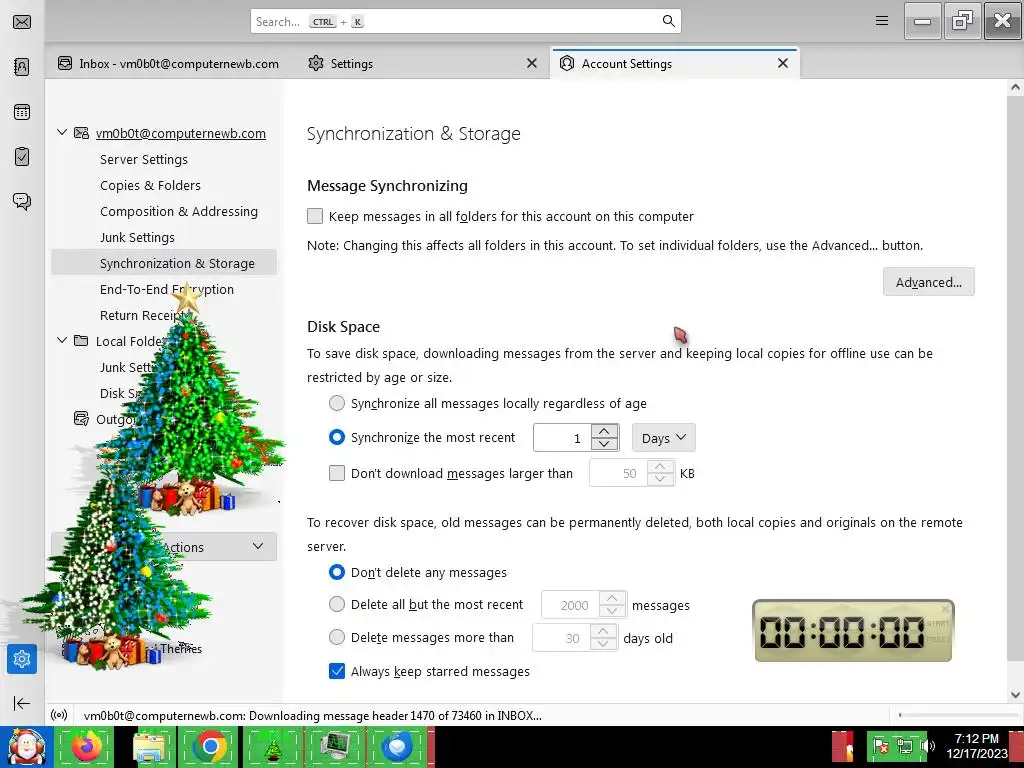Close the Account Settings tab
The width and height of the screenshot is (1024, 768).
(x=782, y=63)
